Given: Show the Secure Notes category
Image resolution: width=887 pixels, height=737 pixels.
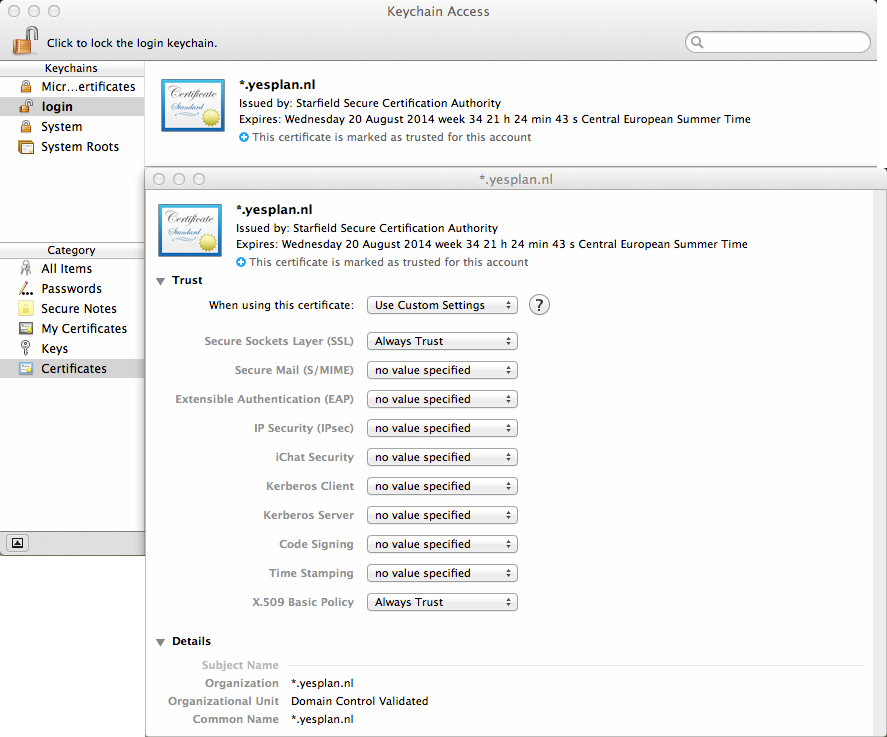Looking at the screenshot, I should click(x=78, y=309).
